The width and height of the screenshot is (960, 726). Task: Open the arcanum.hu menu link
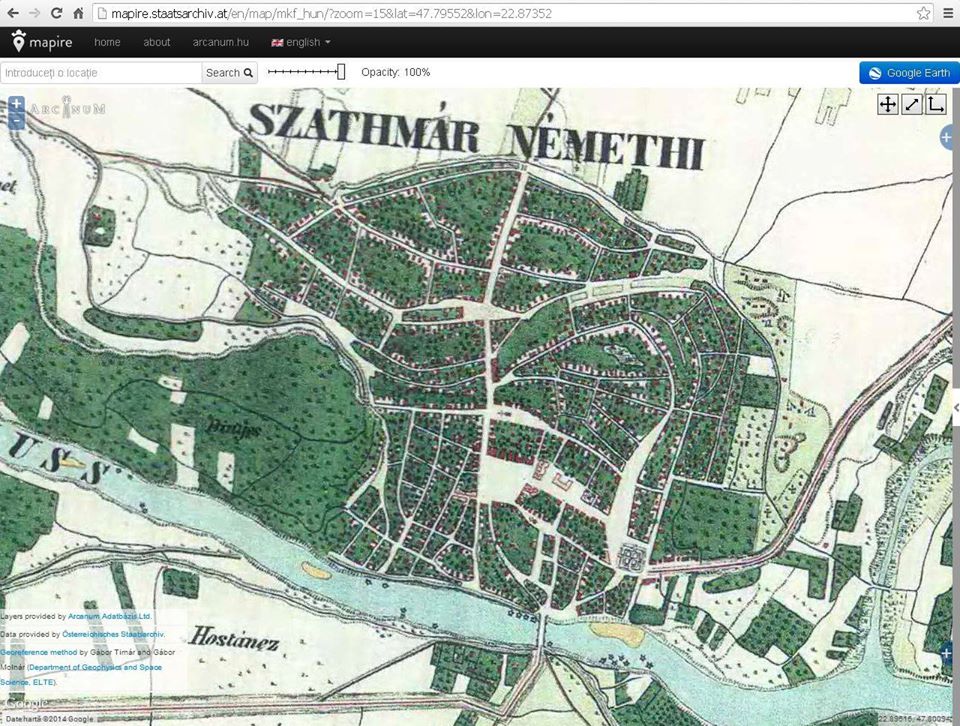[x=221, y=42]
